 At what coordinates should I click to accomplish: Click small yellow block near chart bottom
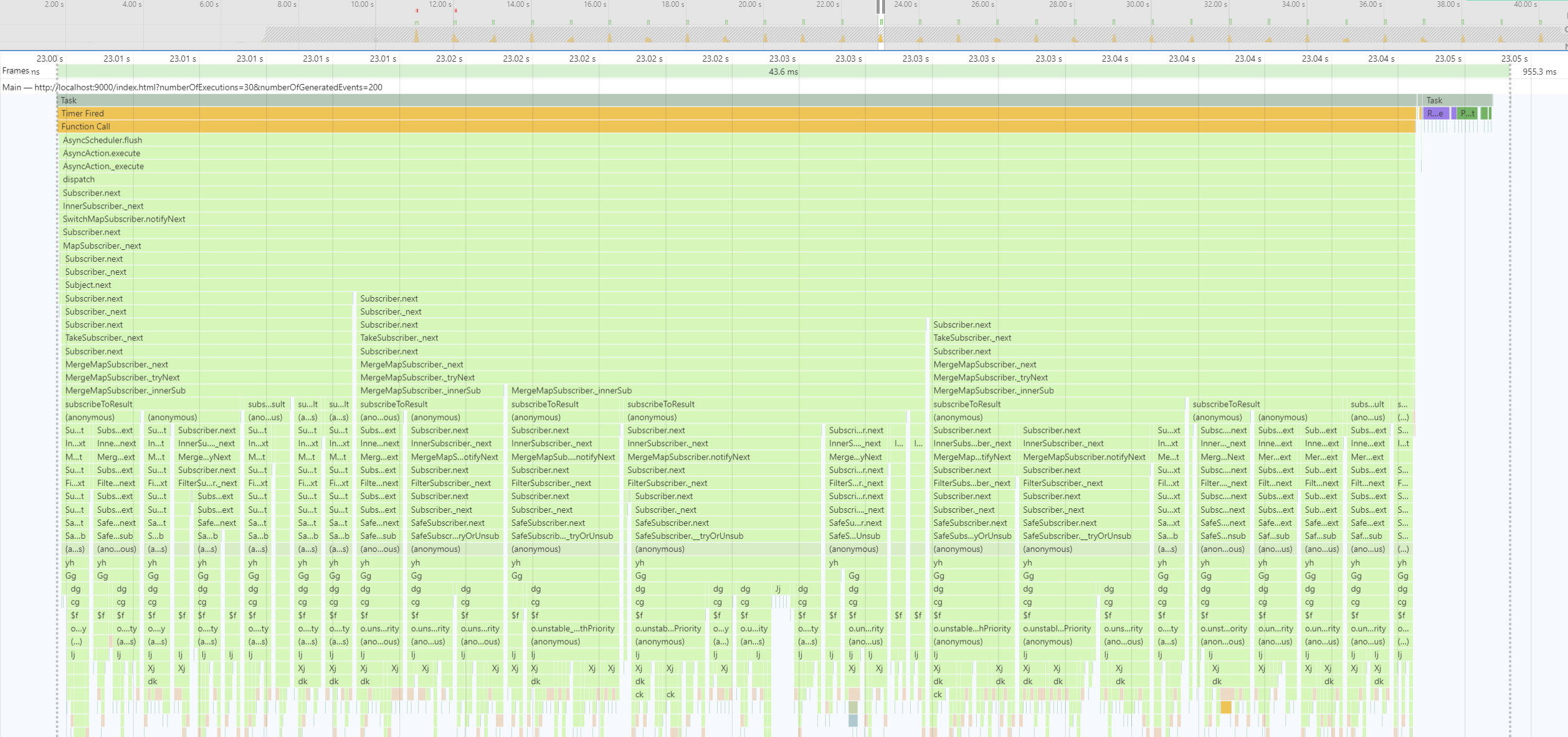click(x=1225, y=707)
